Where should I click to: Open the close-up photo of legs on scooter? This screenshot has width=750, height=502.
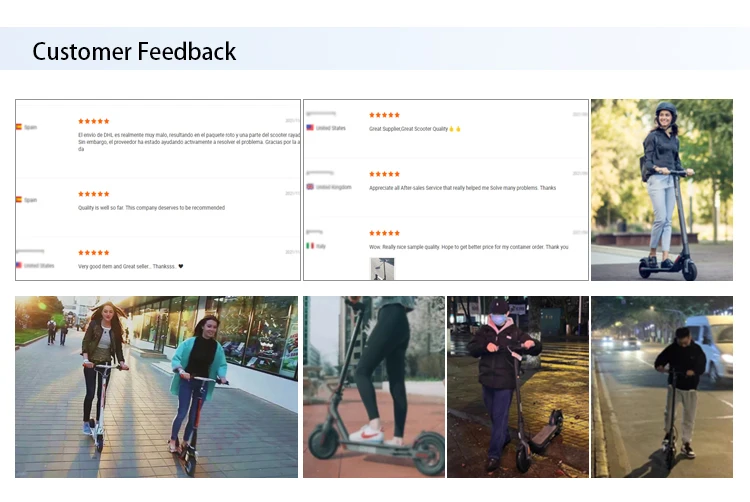(x=374, y=386)
